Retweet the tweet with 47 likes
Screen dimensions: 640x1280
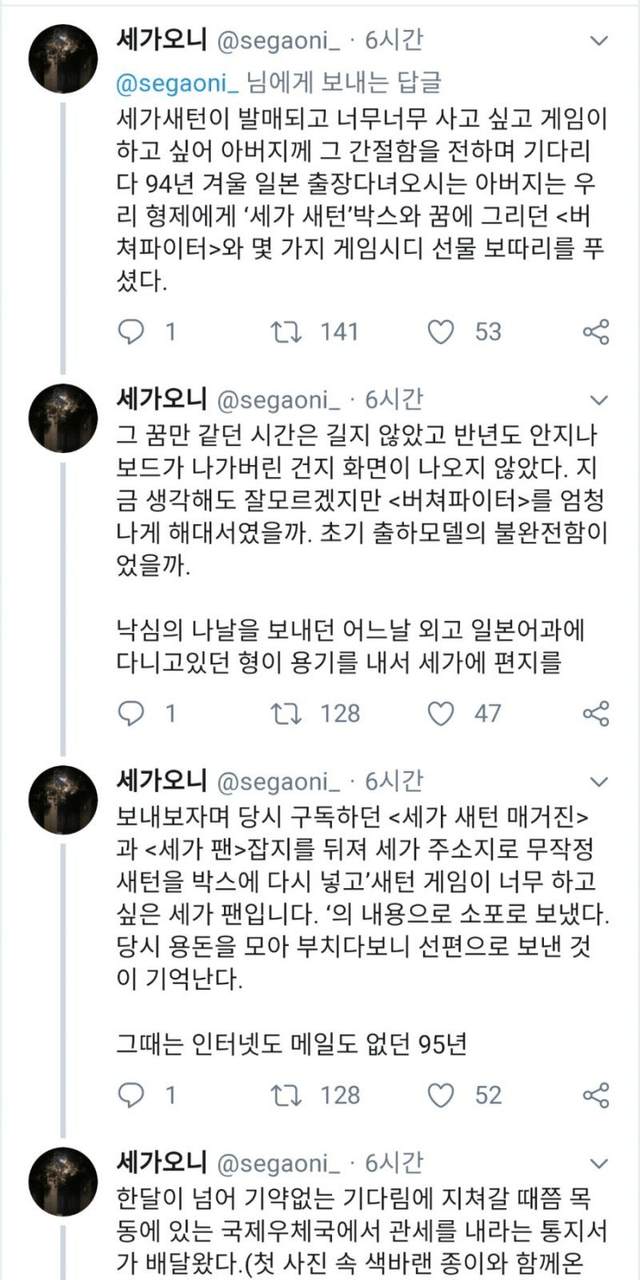tap(287, 713)
